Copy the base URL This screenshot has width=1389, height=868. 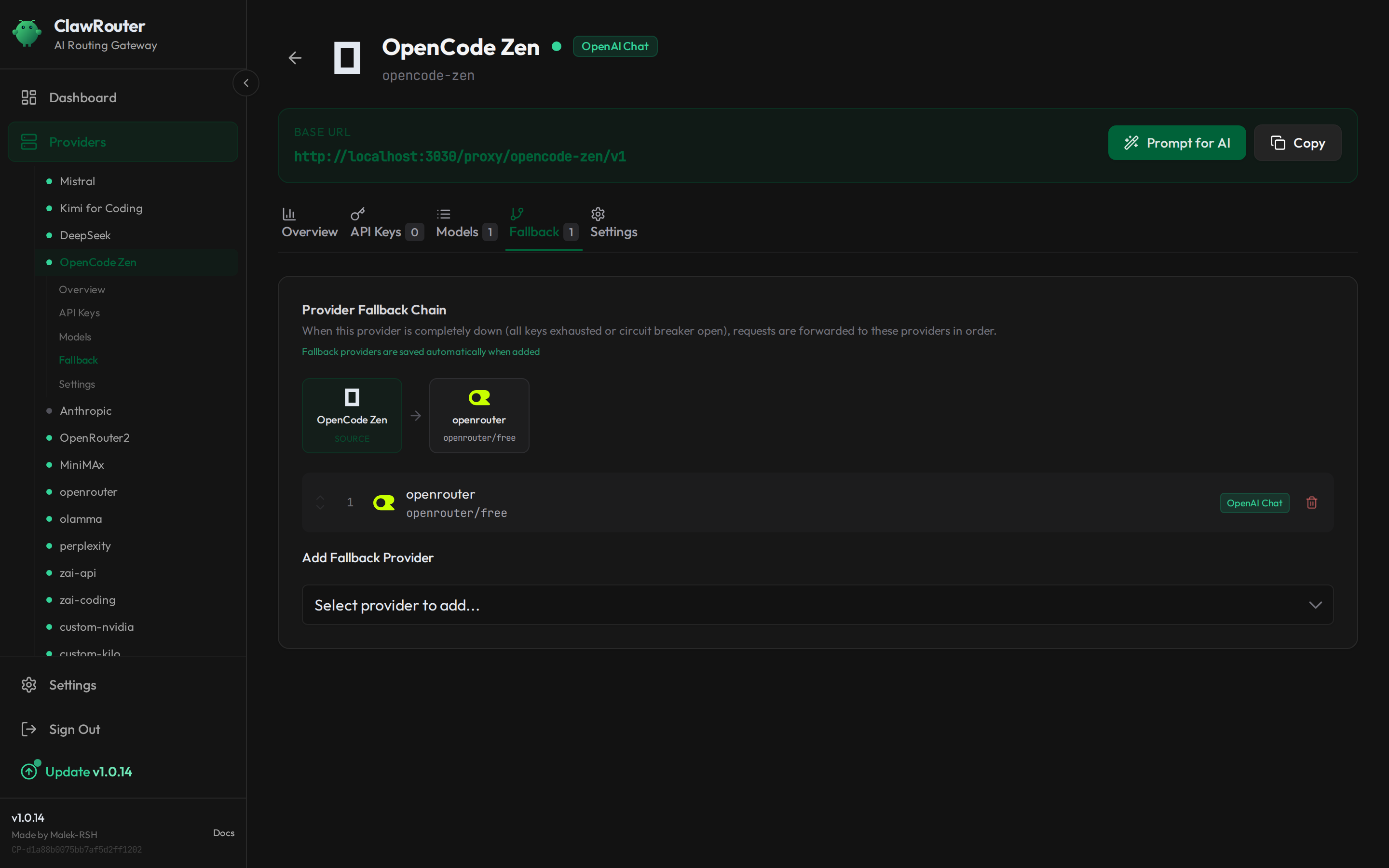click(1297, 143)
